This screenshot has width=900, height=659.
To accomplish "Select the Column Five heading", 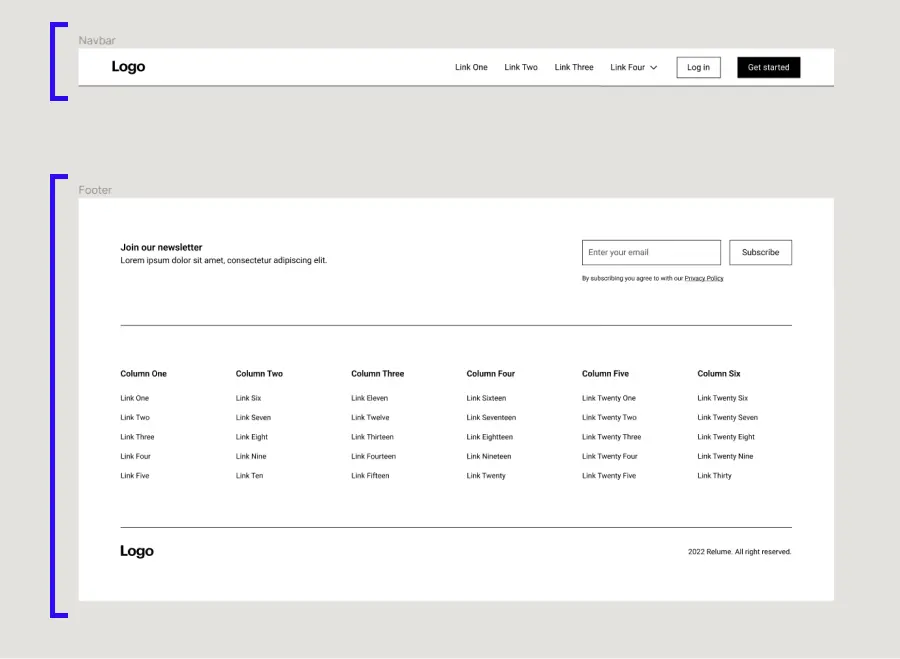I will tap(606, 374).
